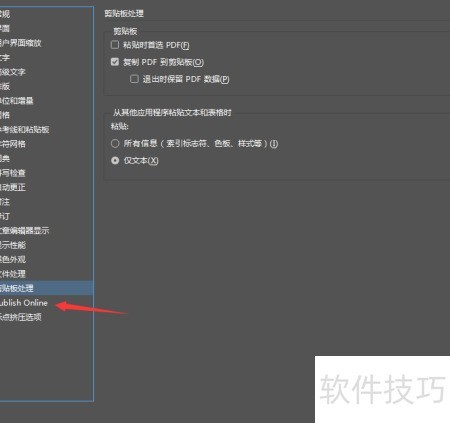The height and width of the screenshot is (423, 450).
Task: Toggle 退出时保留 PDF 数据 checkbox
Action: click(134, 79)
